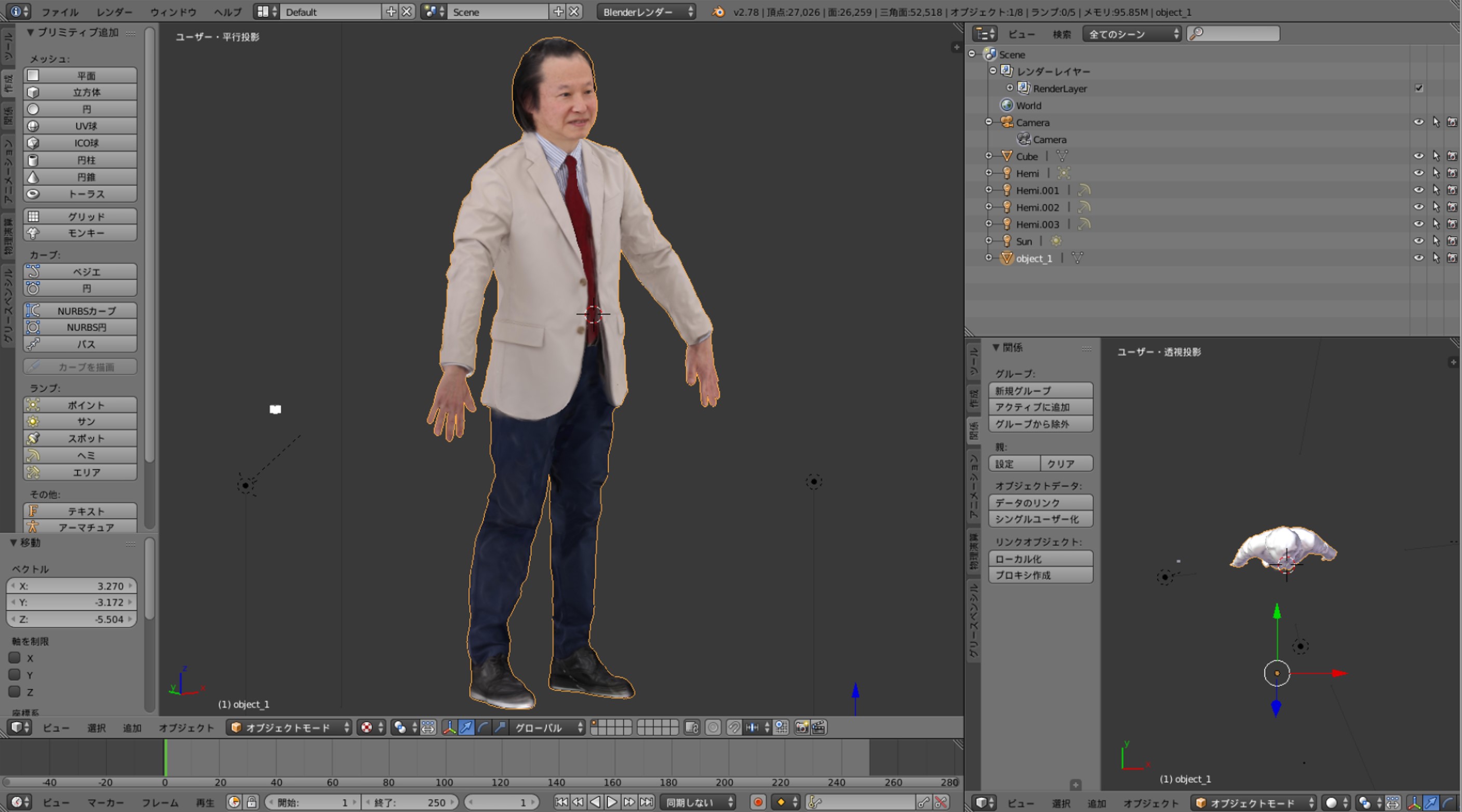Open the Blenderレンダー engine dropdown
The width and height of the screenshot is (1462, 812).
647,11
